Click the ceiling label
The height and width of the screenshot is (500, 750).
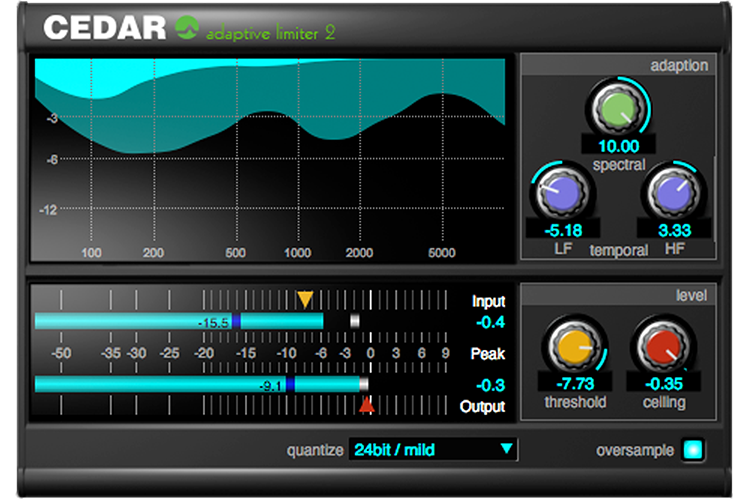(664, 402)
